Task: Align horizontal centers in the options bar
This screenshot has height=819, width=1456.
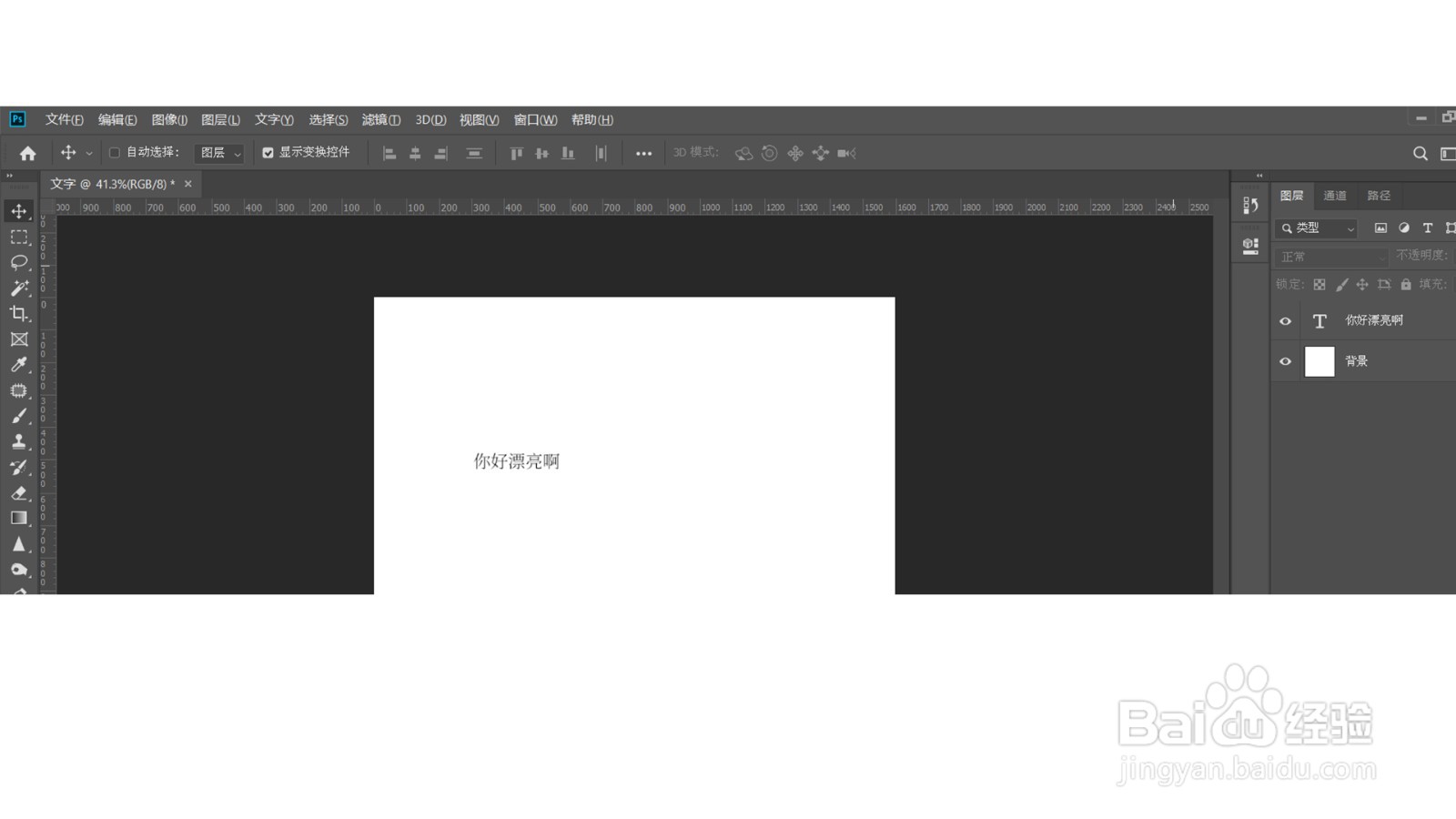Action: coord(415,153)
